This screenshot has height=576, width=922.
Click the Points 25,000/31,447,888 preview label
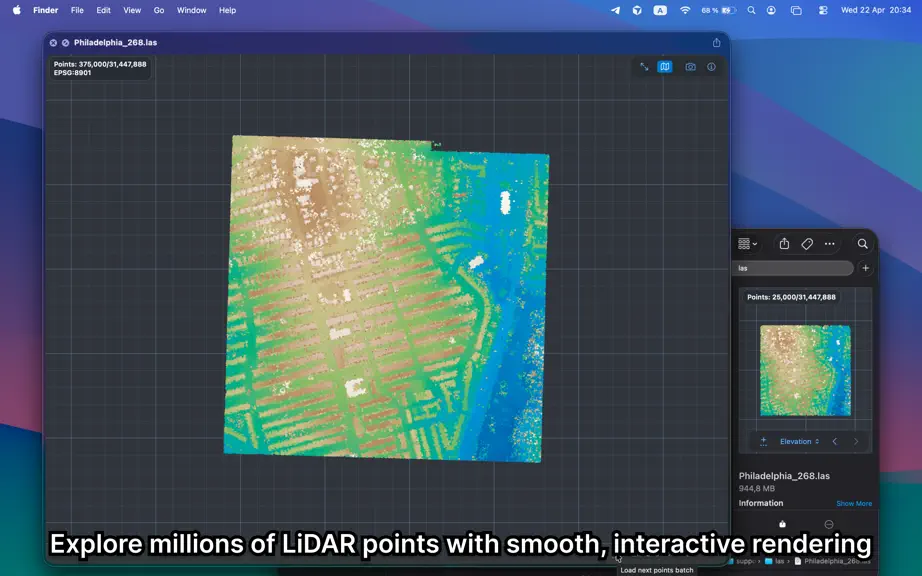tap(791, 297)
